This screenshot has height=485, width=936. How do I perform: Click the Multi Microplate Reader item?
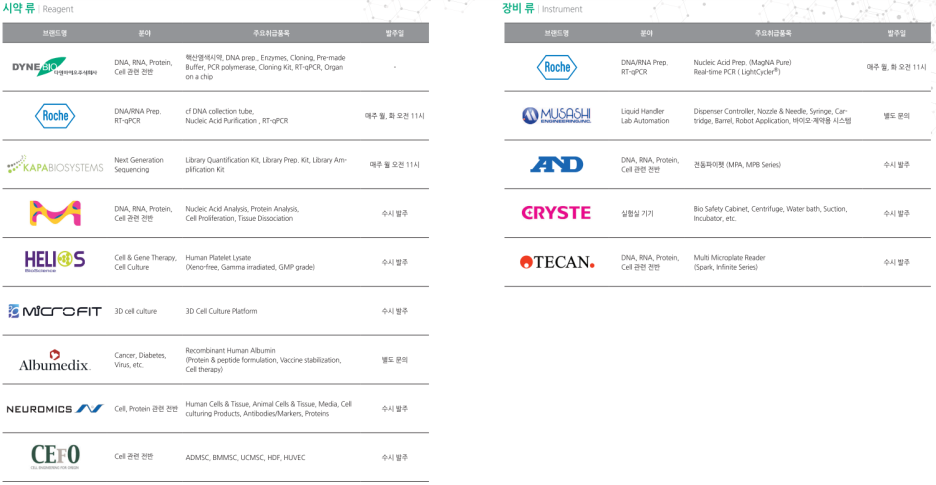(729, 257)
